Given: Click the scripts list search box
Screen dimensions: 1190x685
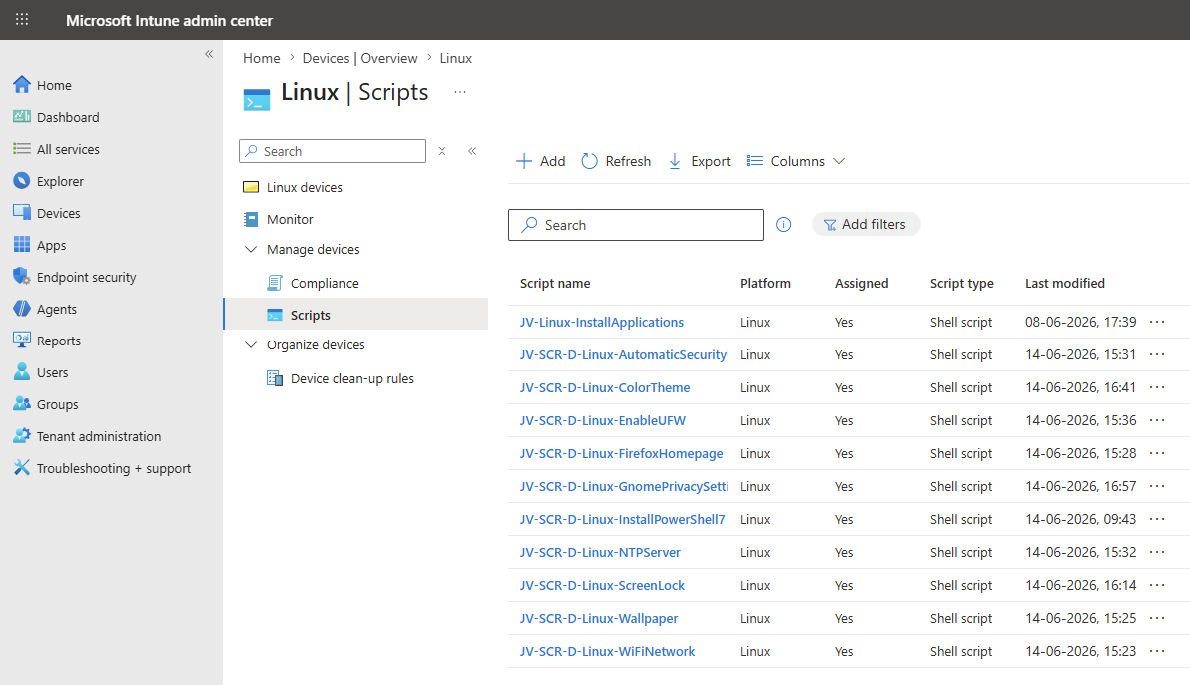Looking at the screenshot, I should 636,225.
